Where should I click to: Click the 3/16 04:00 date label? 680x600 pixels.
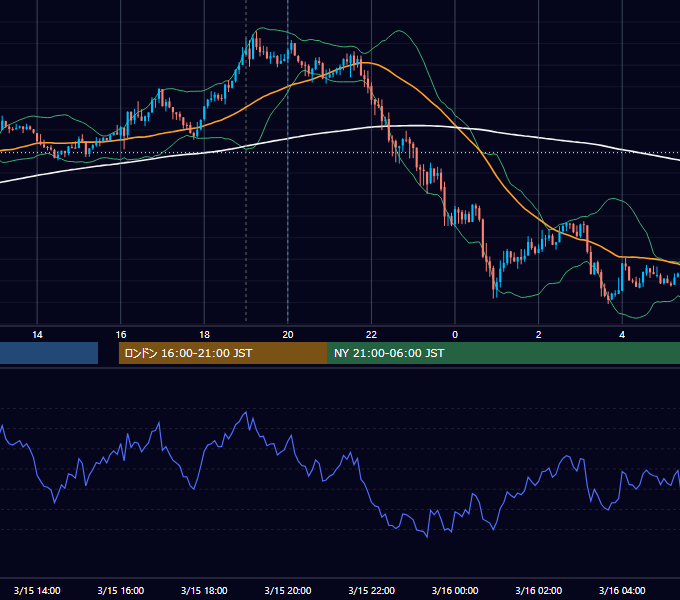622,590
